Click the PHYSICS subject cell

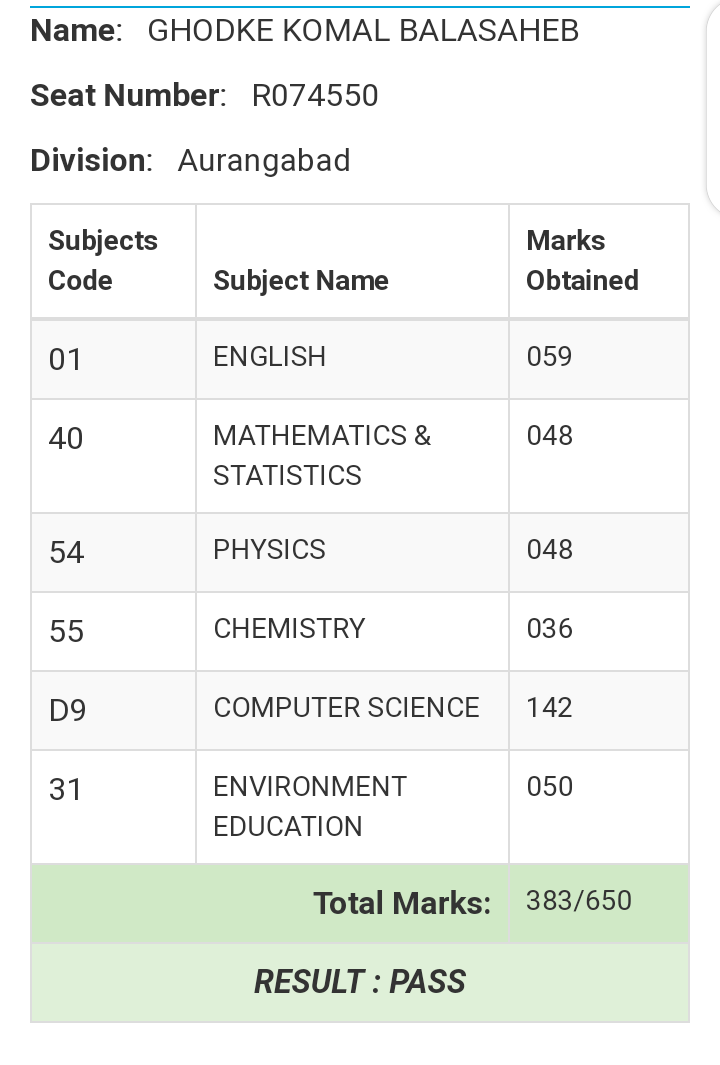[353, 552]
